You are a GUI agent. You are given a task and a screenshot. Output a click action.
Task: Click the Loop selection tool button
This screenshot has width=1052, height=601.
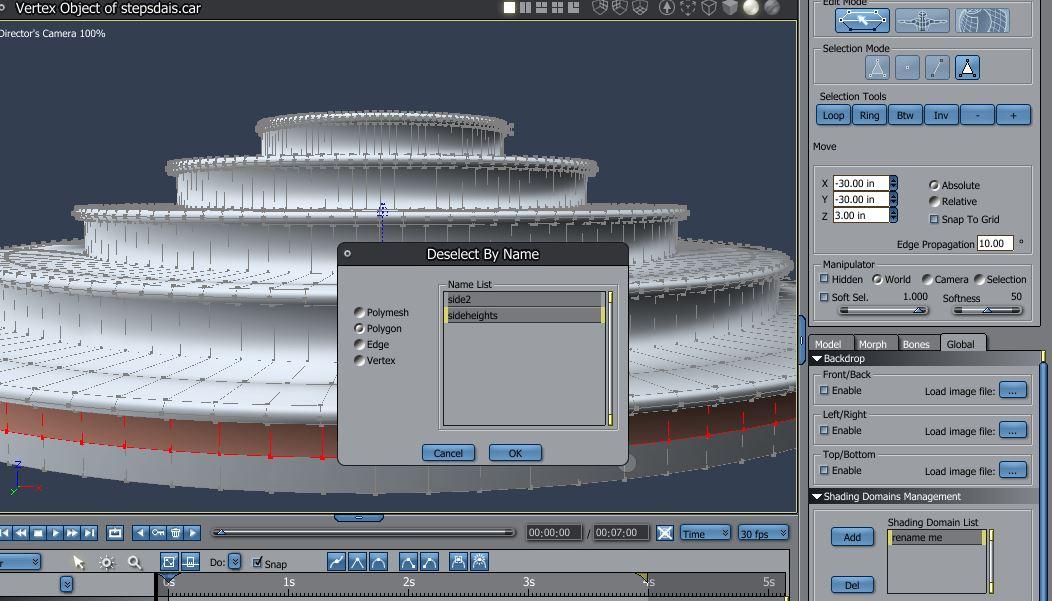833,115
